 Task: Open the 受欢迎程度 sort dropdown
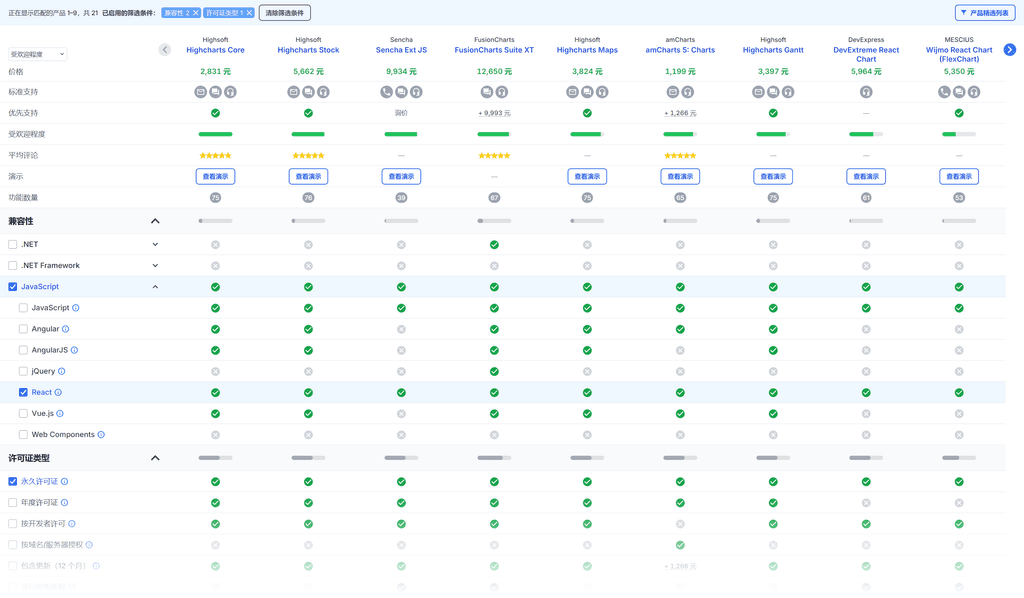point(37,54)
